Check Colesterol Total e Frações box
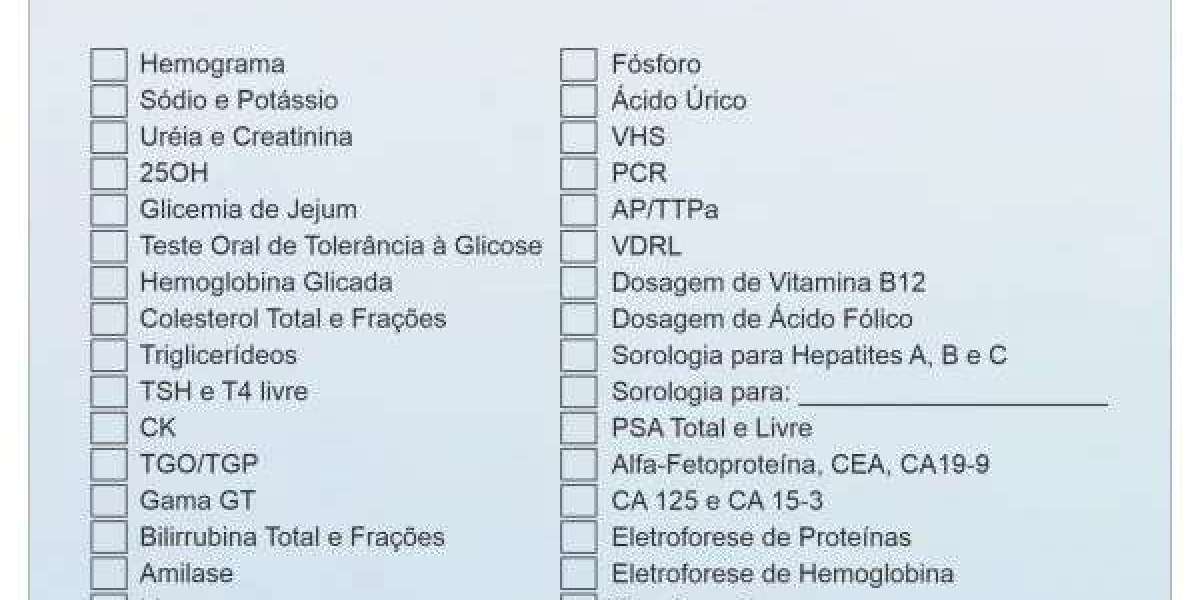This screenshot has height=600, width=1200. tap(109, 319)
